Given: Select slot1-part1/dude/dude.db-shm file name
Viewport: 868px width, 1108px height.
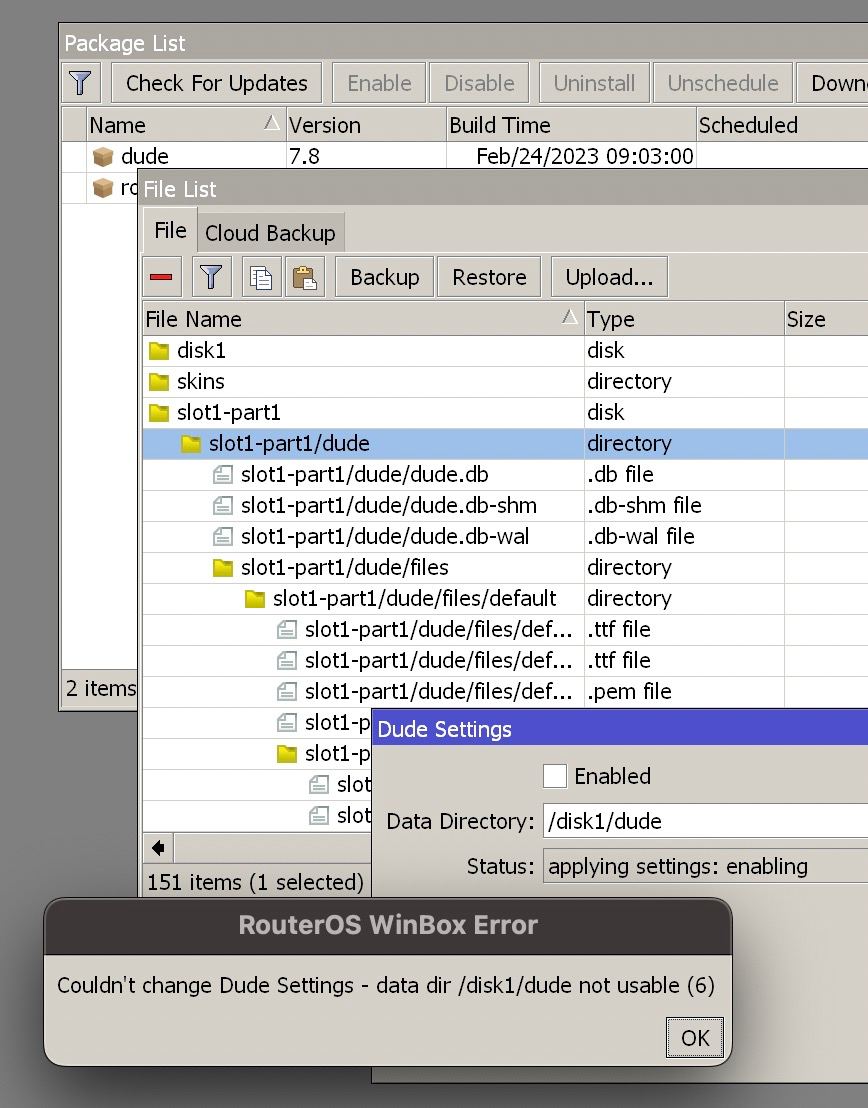Looking at the screenshot, I should click(389, 506).
